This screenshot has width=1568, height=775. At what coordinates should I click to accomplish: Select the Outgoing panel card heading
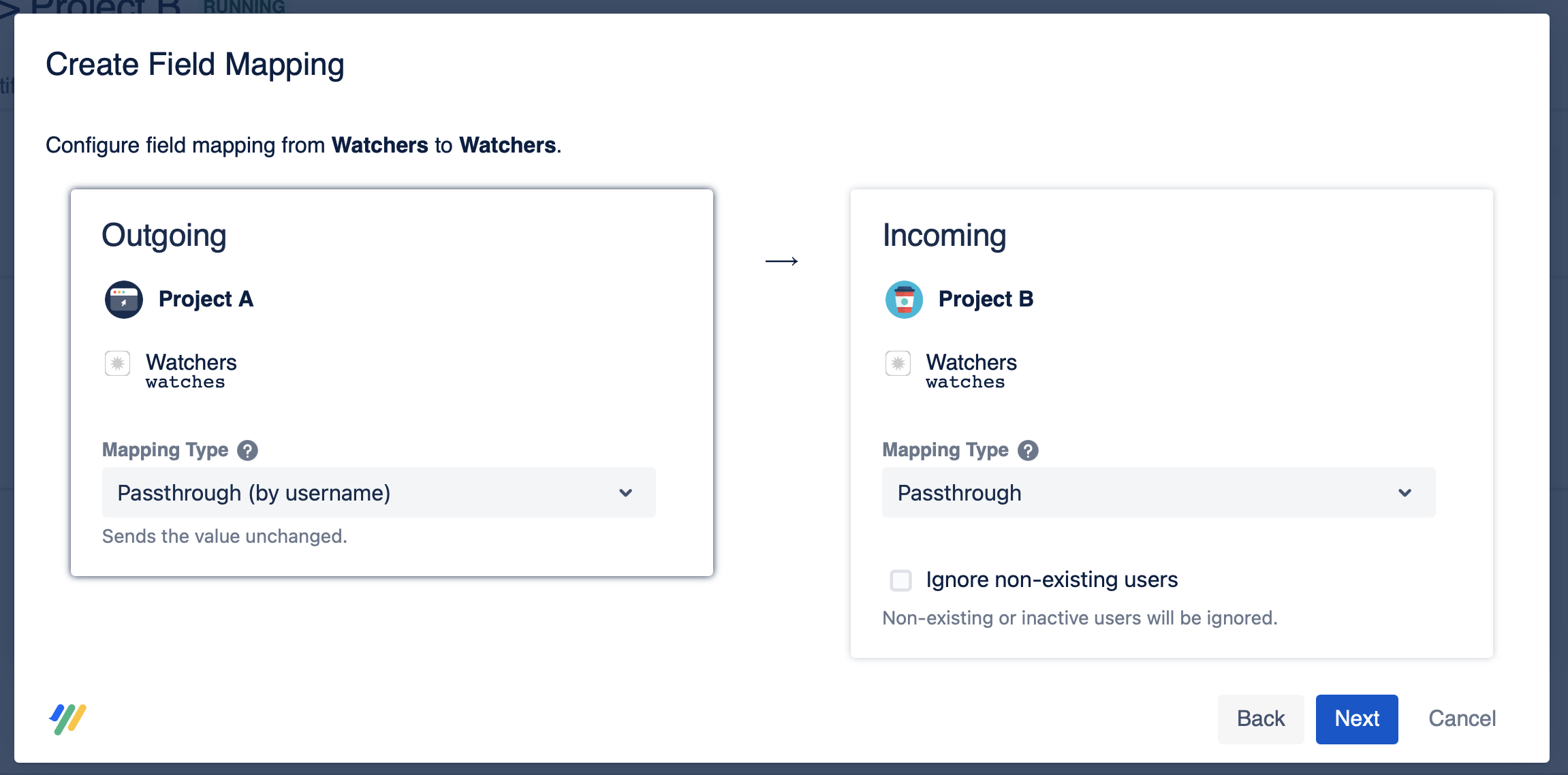(x=164, y=236)
